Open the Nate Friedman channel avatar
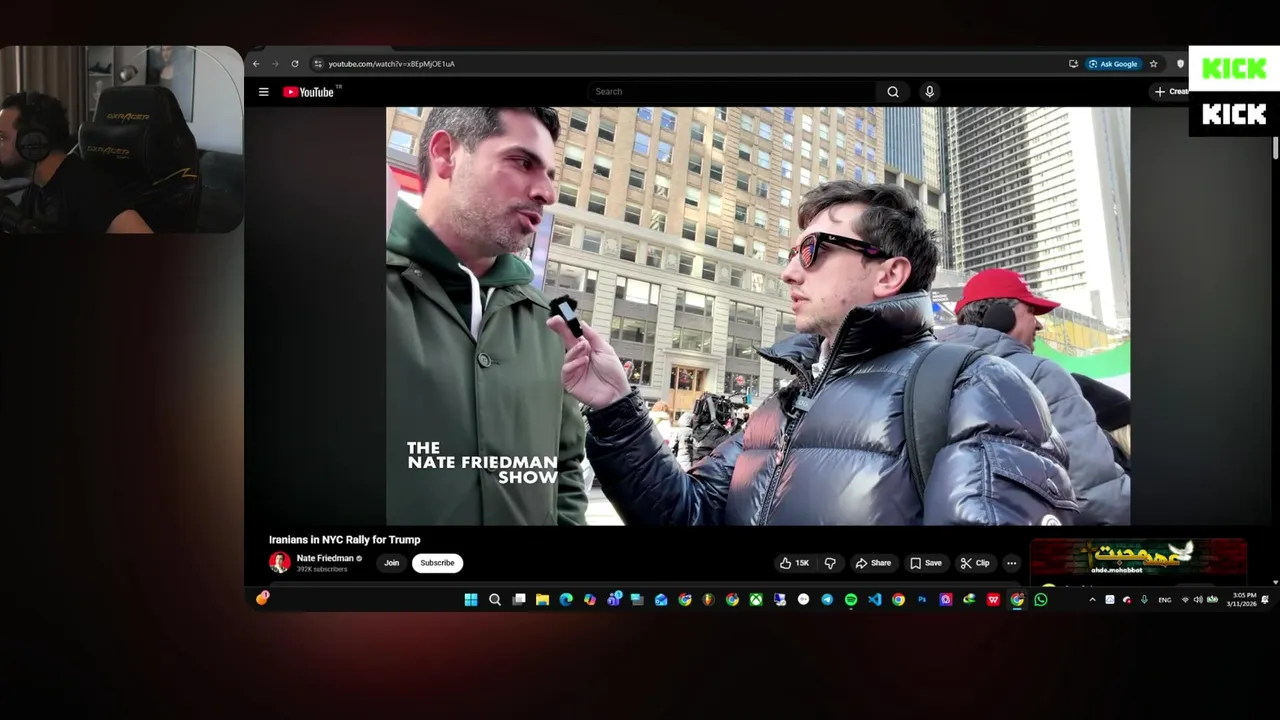This screenshot has width=1280, height=720. 280,562
